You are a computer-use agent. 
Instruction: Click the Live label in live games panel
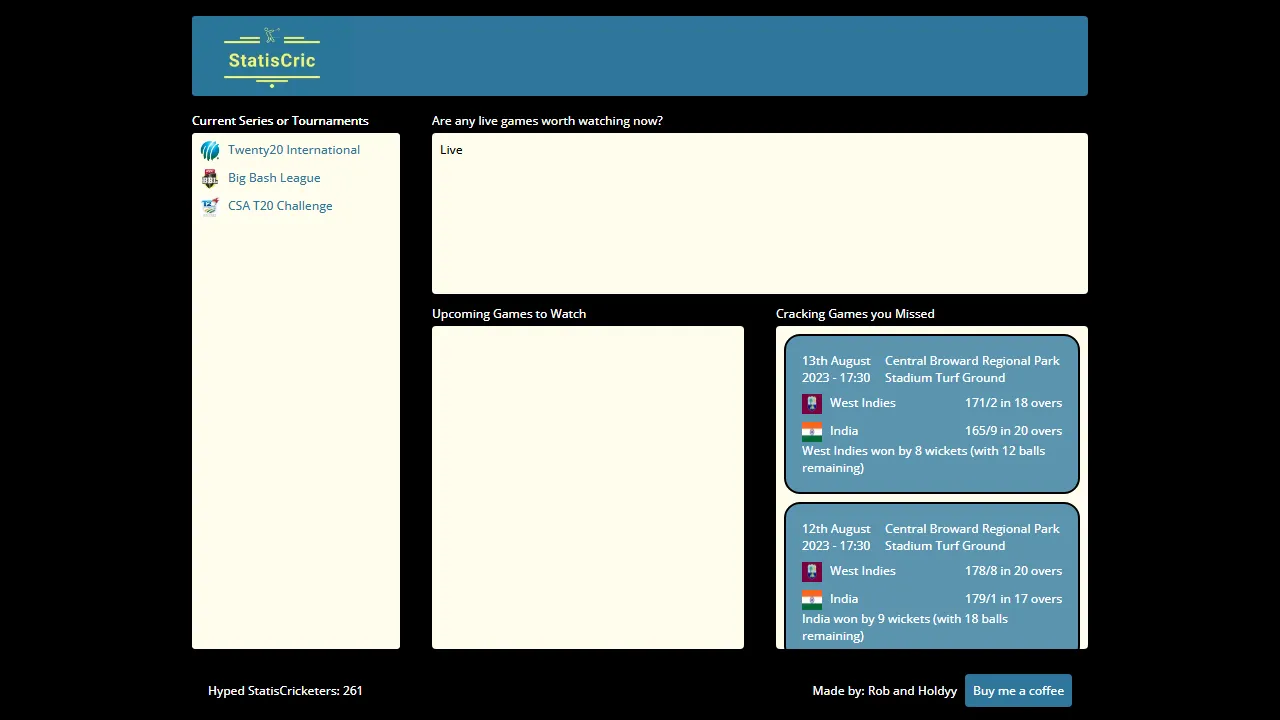[x=451, y=150]
